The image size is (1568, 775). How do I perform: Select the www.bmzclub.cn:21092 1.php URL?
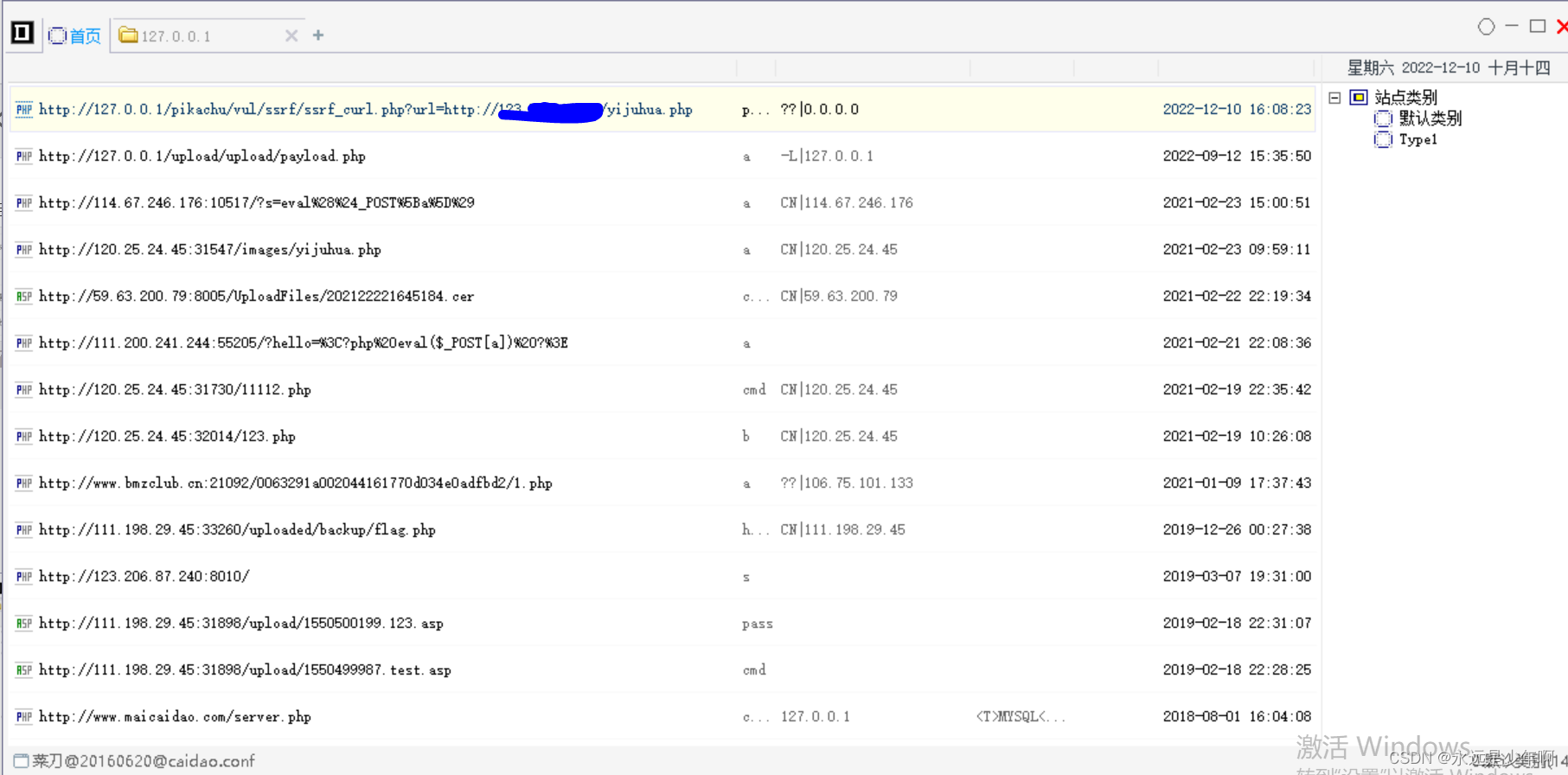296,483
